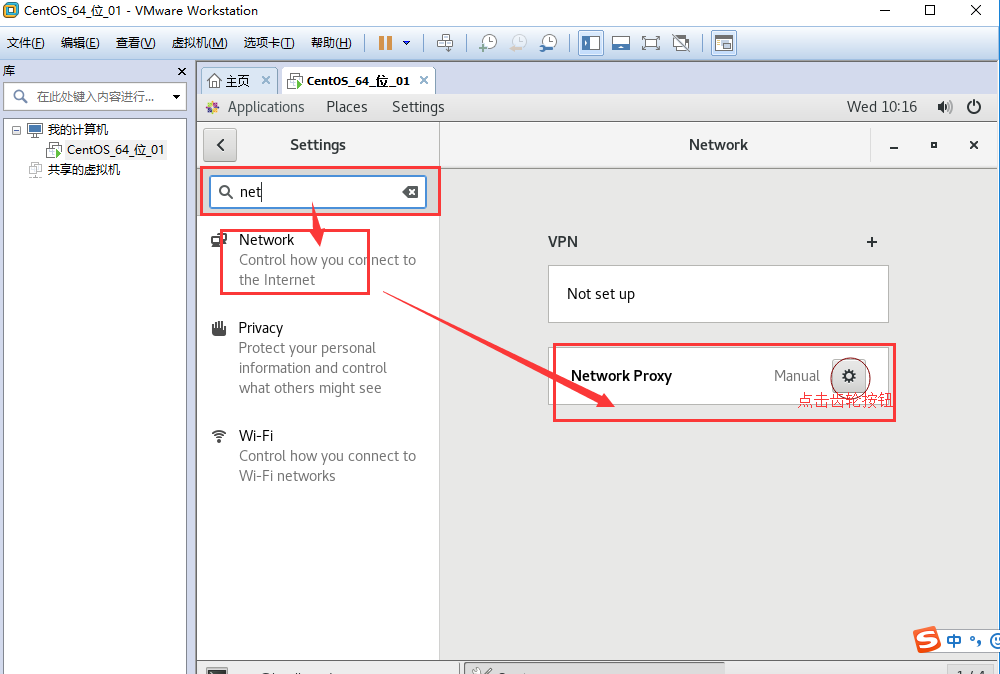The width and height of the screenshot is (1000, 674).
Task: Add a VPN with the plus button
Action: [x=872, y=242]
